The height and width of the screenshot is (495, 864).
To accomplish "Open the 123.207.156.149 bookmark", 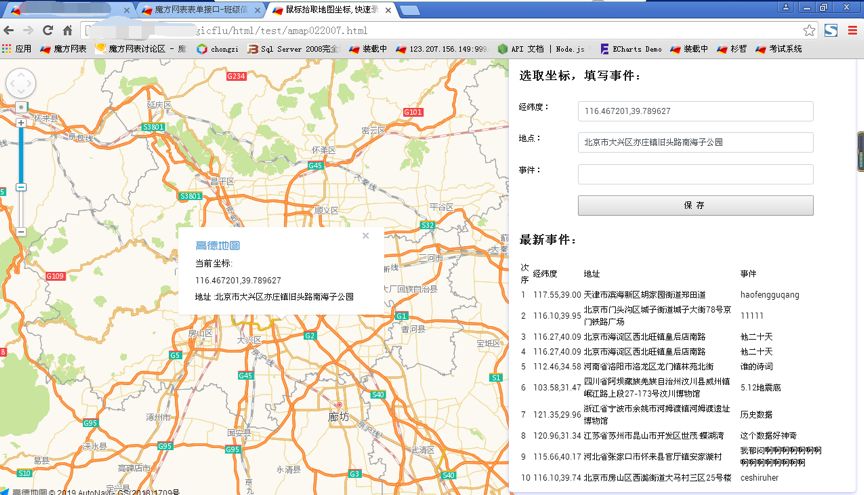I will [442, 49].
